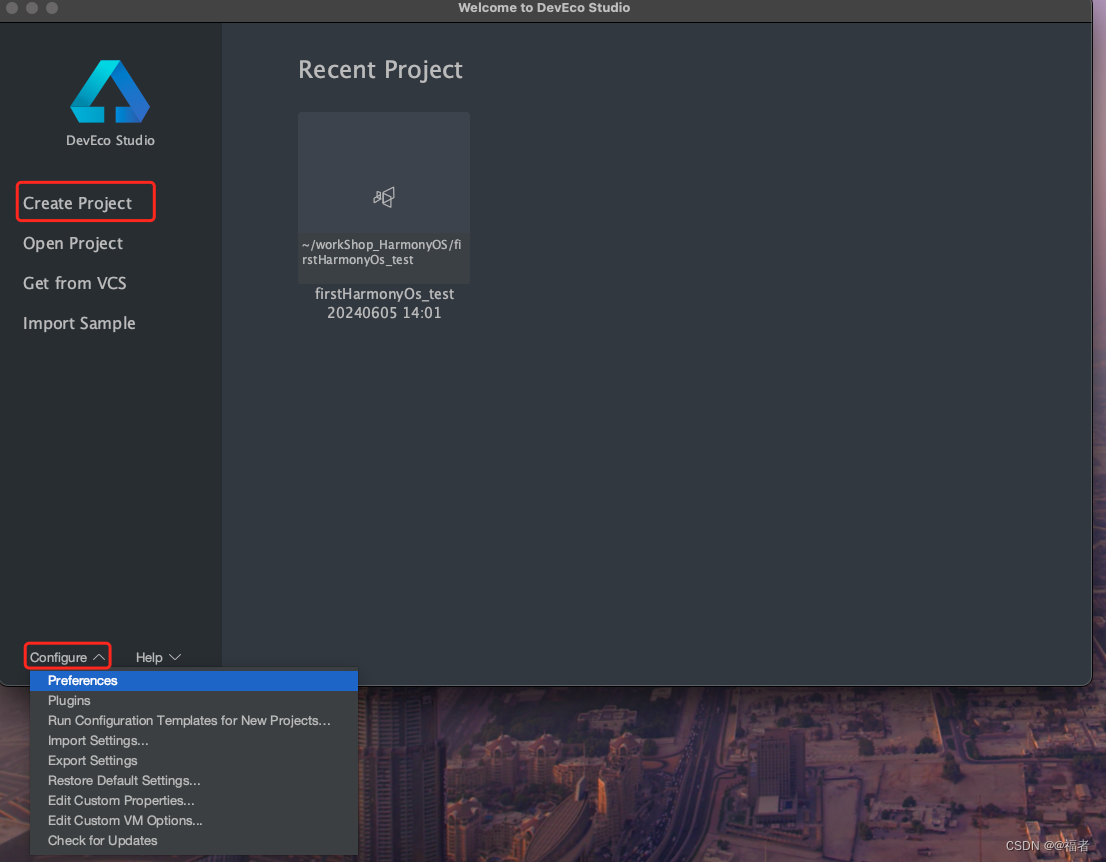Open Plugins from Configure menu
Image resolution: width=1106 pixels, height=862 pixels.
pos(194,700)
